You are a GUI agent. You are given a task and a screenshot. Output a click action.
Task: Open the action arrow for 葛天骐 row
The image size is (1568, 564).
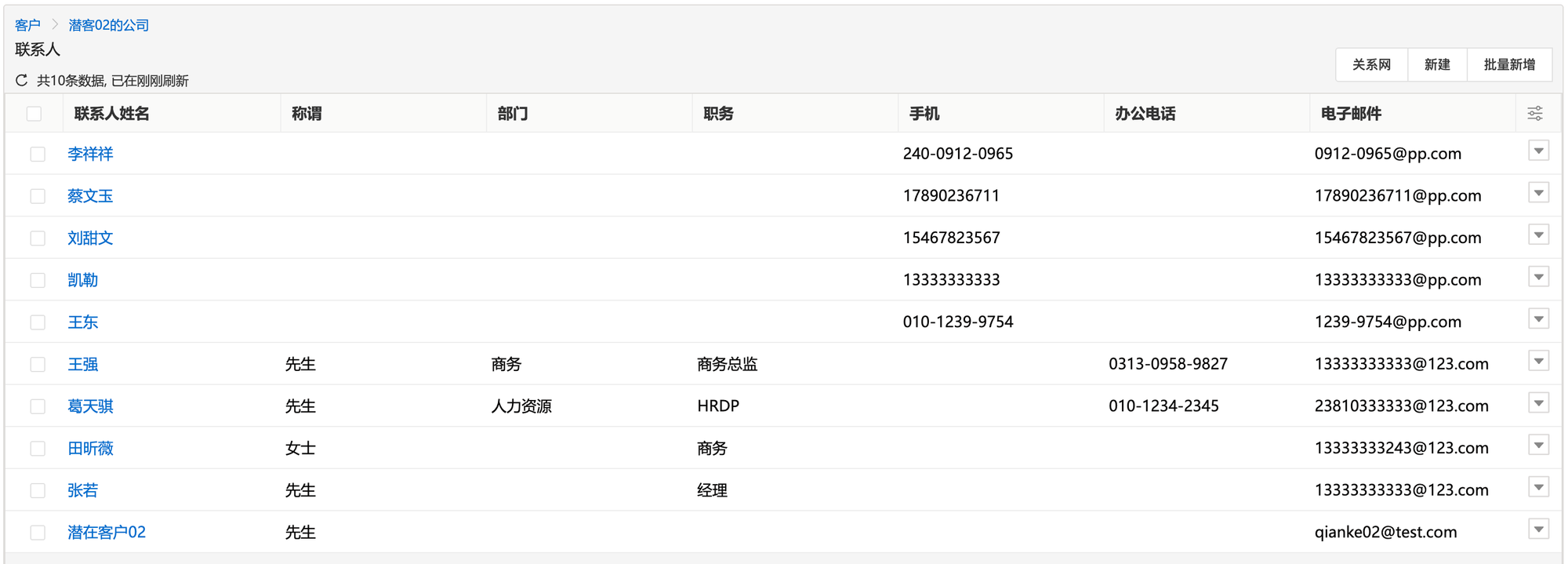1538,403
